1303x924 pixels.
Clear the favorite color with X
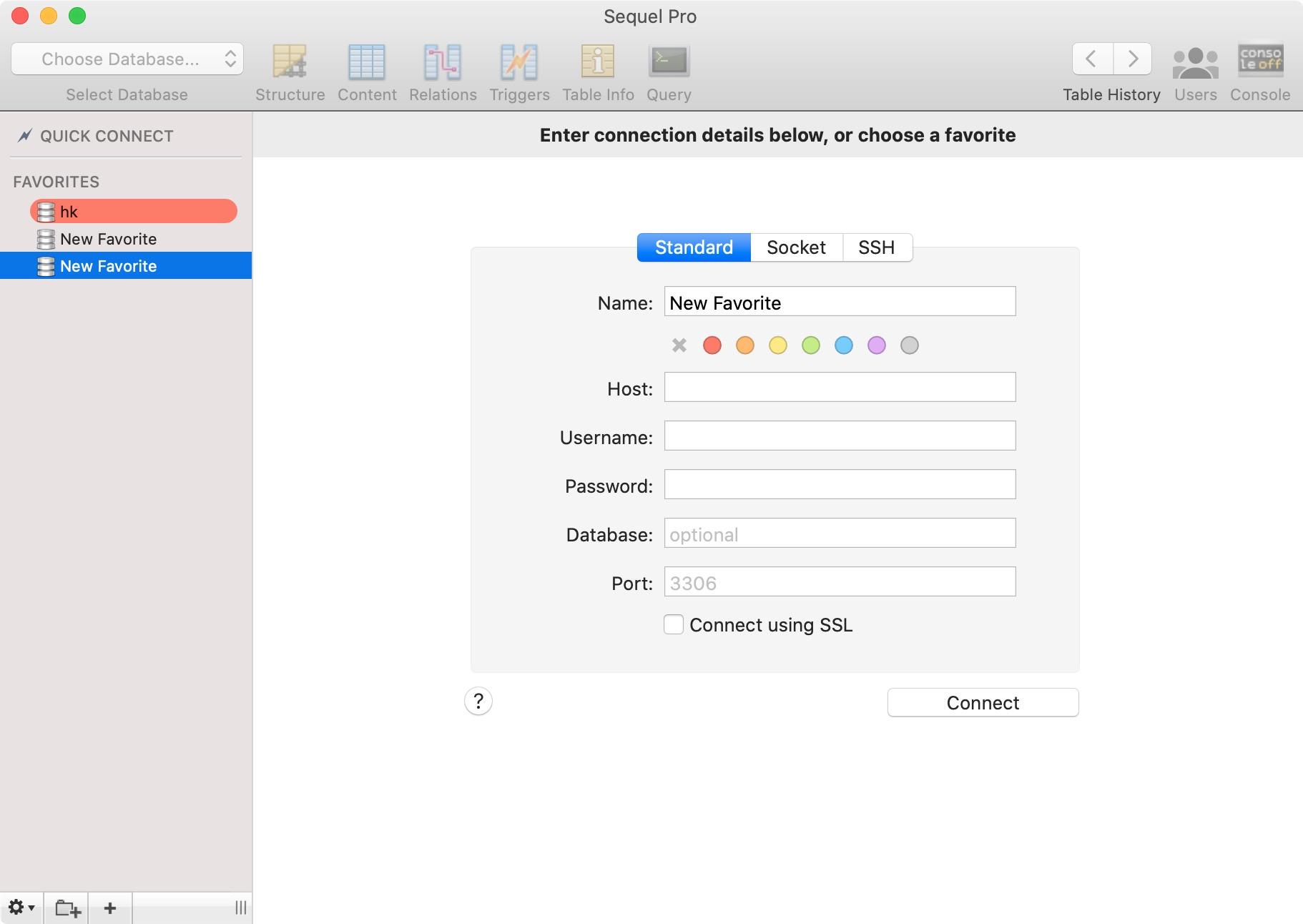(x=679, y=345)
